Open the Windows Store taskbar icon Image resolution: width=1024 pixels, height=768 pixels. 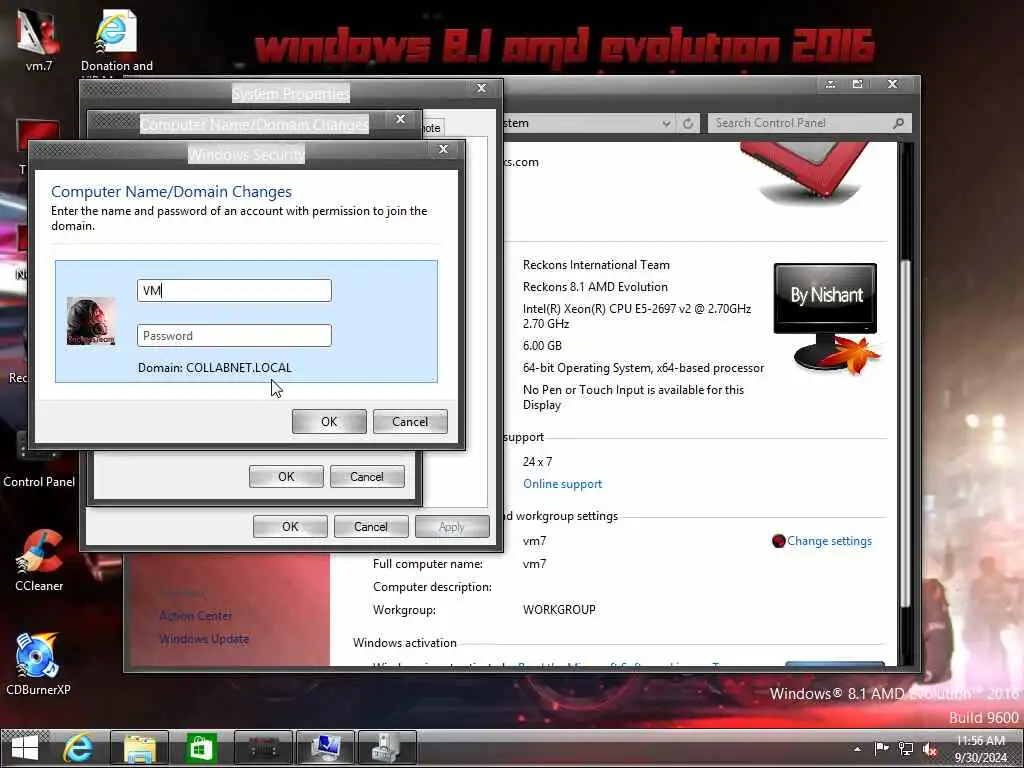point(201,748)
